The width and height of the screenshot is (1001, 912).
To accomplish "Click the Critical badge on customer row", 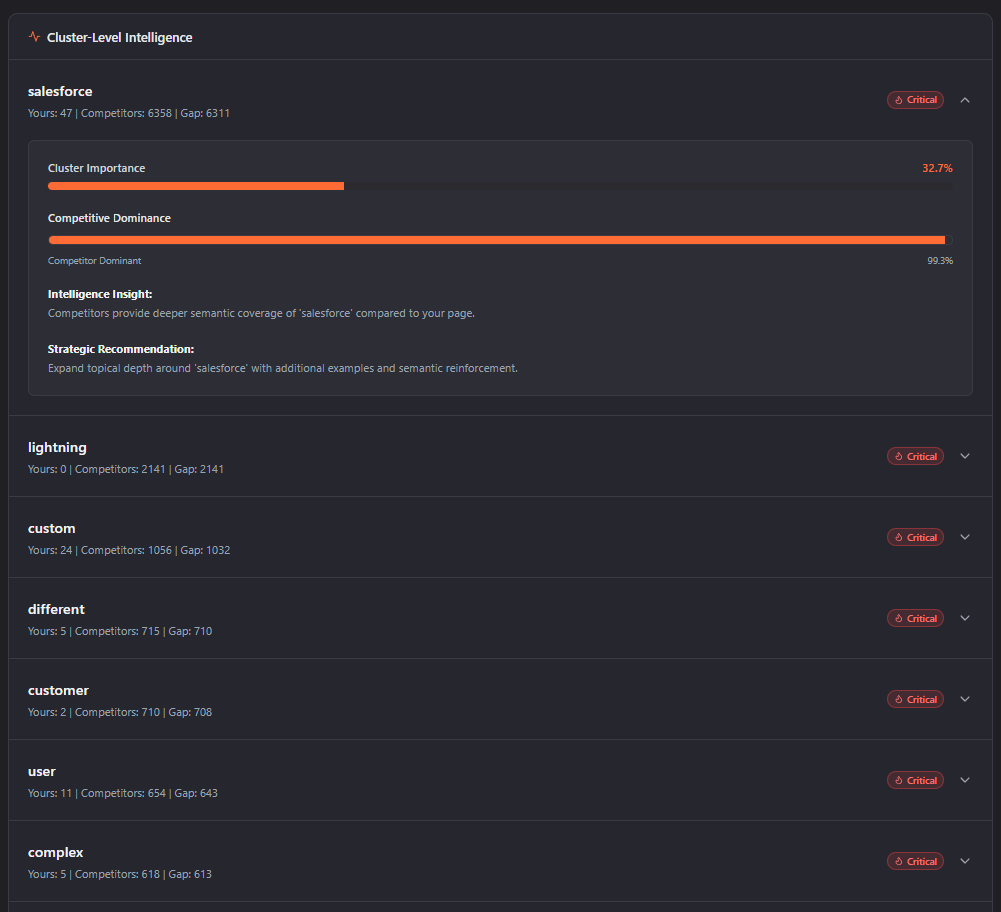I will [915, 699].
